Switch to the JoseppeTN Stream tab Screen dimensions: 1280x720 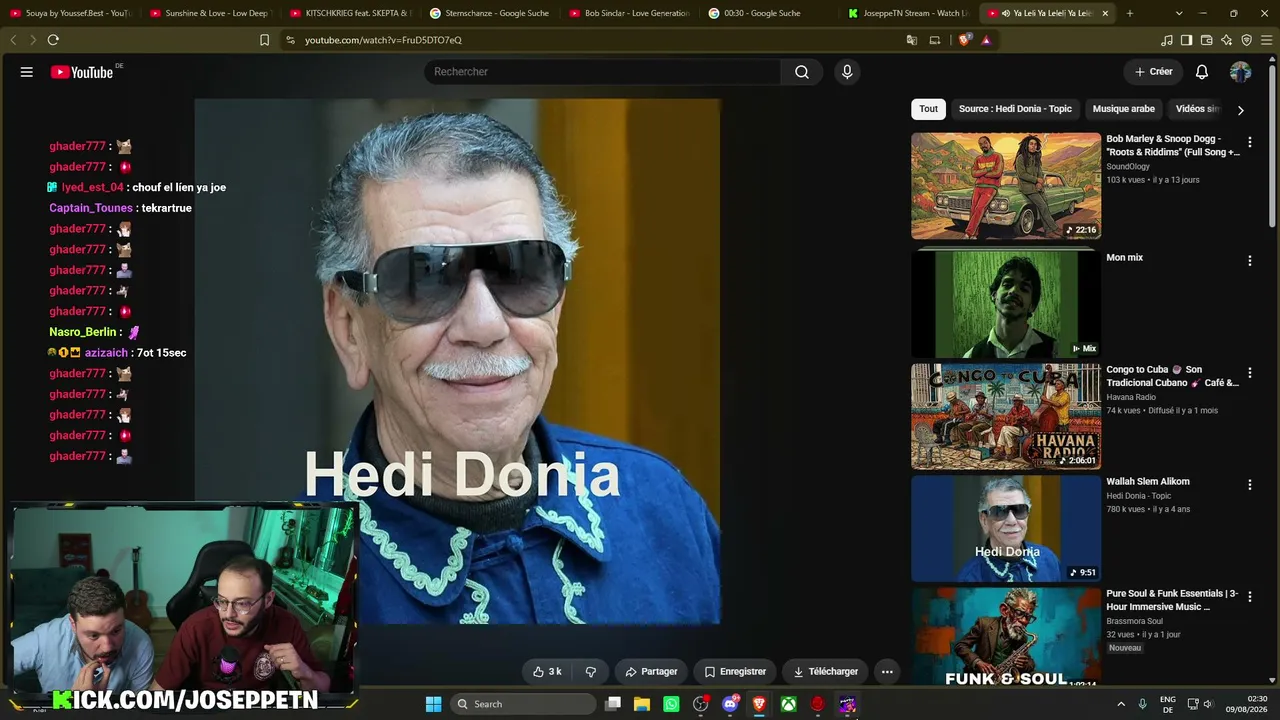pyautogui.click(x=908, y=13)
